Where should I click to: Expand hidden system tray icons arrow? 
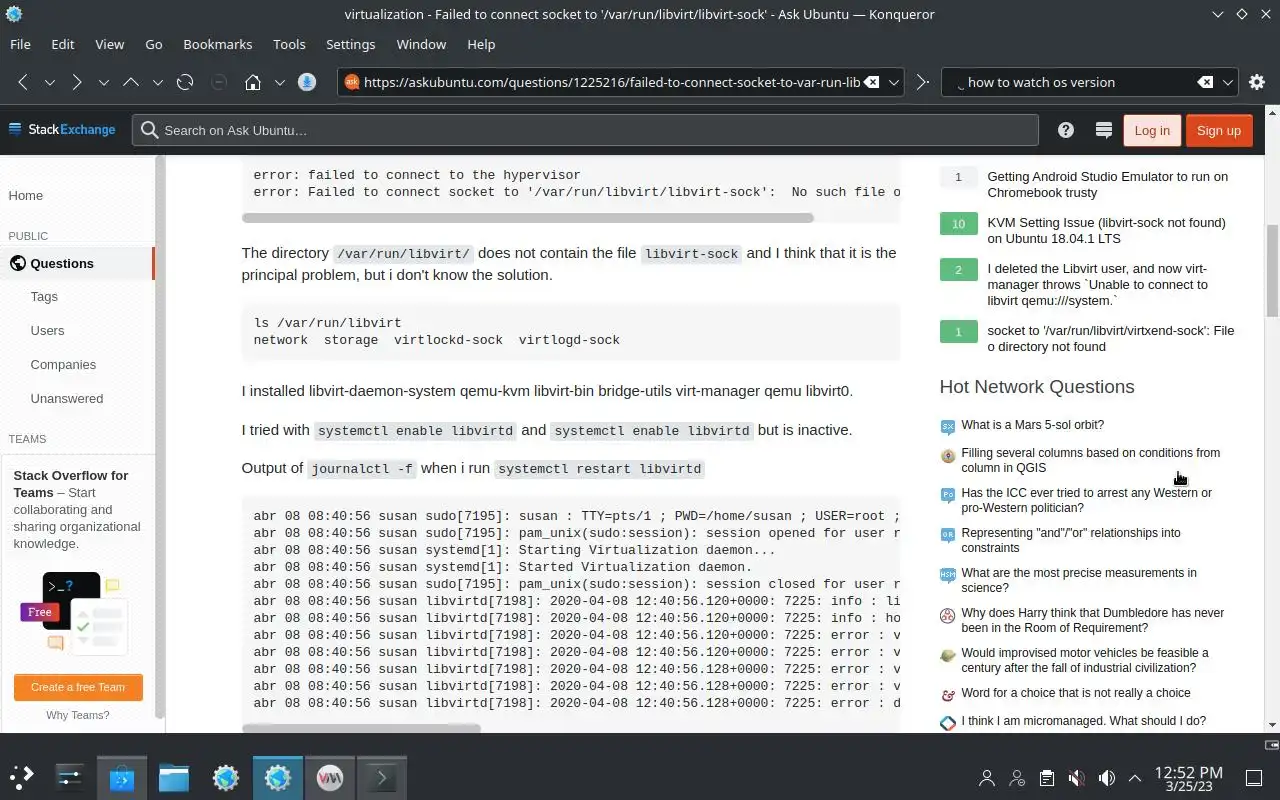pos(1135,778)
